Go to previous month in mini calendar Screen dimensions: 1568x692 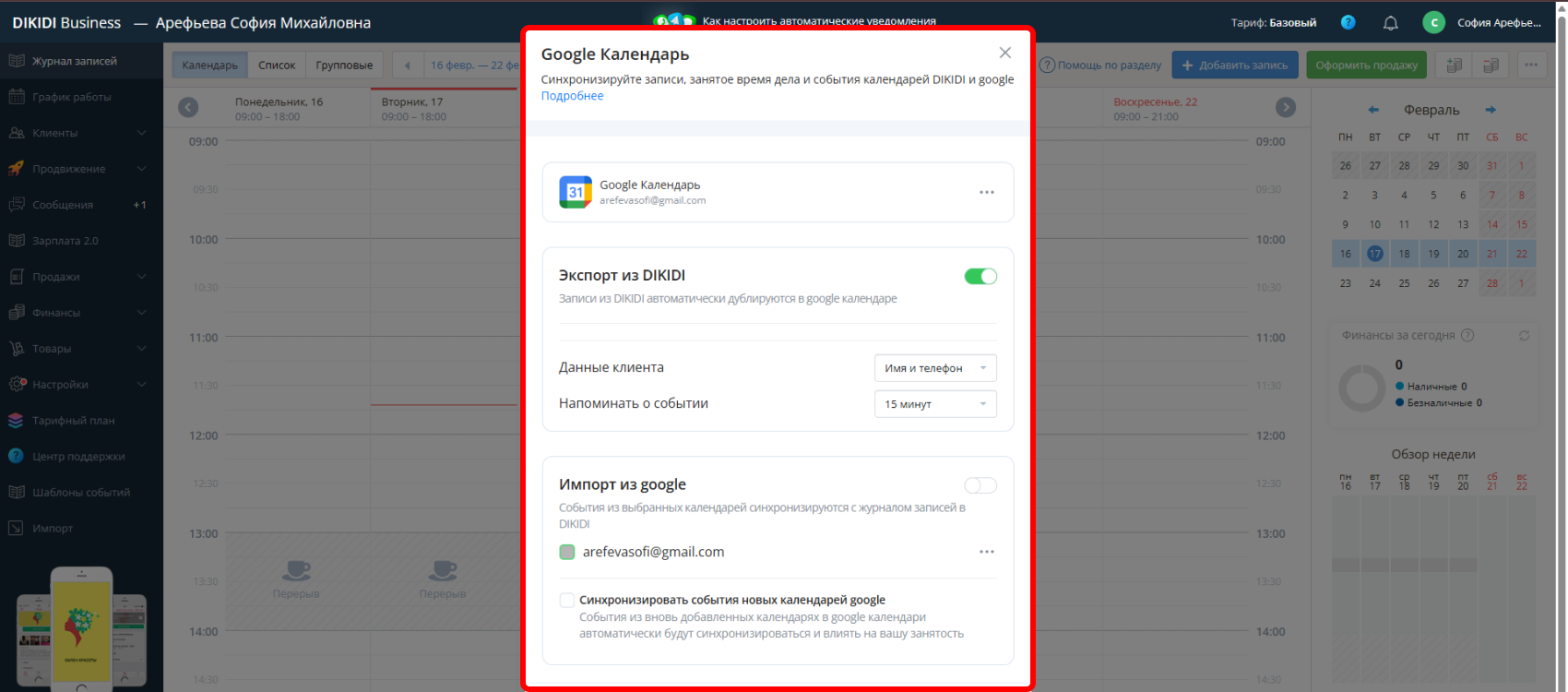[x=1373, y=110]
